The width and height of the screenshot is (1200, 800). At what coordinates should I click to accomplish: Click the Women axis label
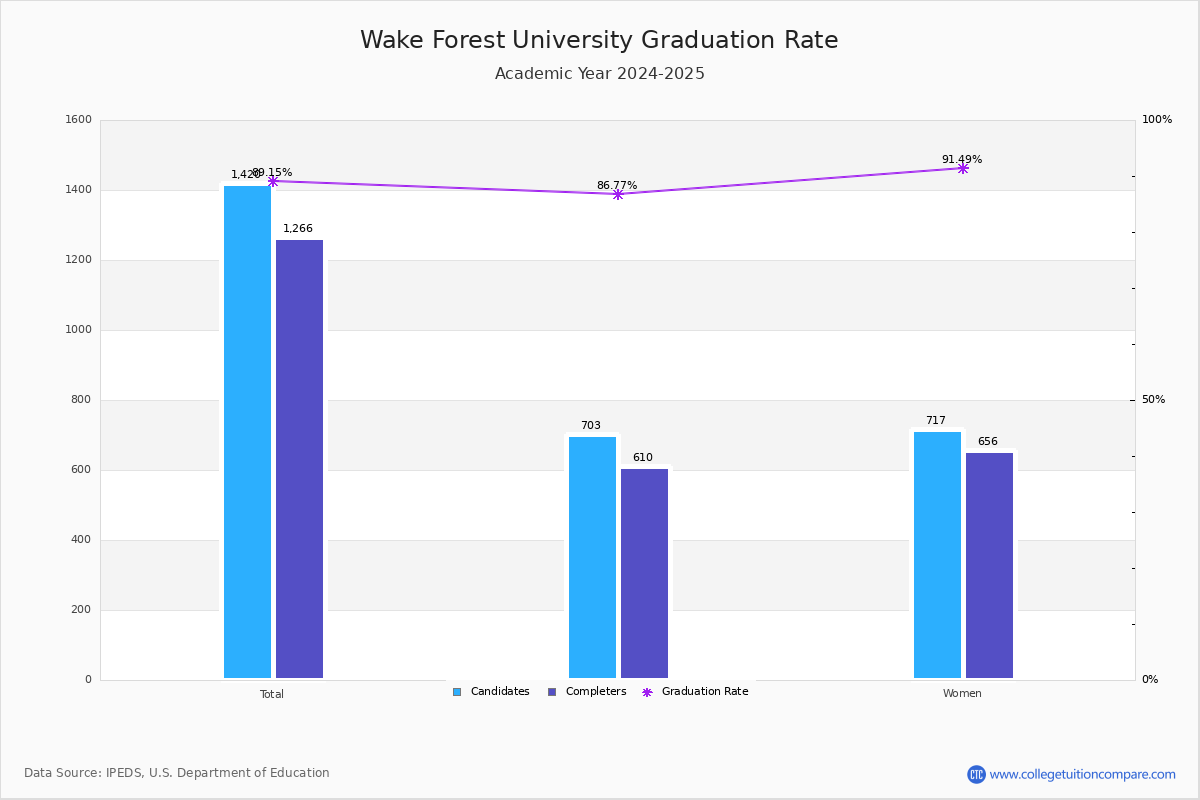(962, 694)
